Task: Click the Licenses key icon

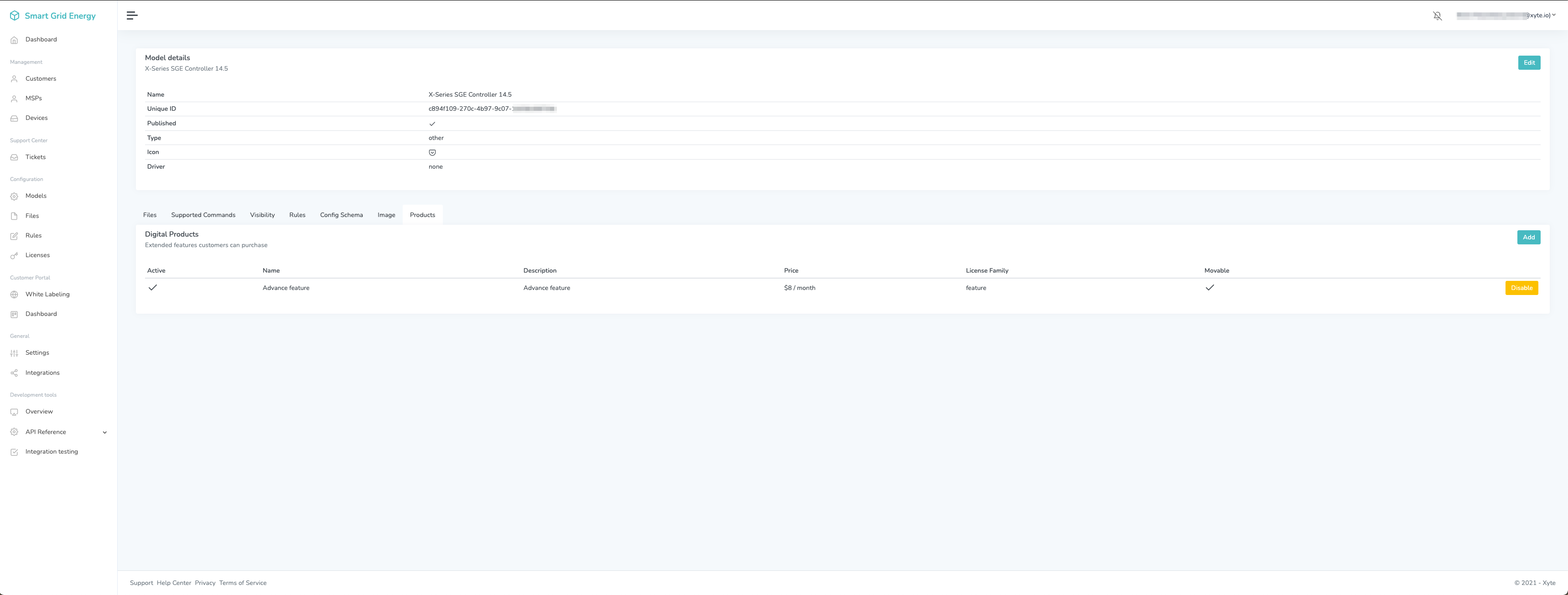Action: click(x=15, y=255)
